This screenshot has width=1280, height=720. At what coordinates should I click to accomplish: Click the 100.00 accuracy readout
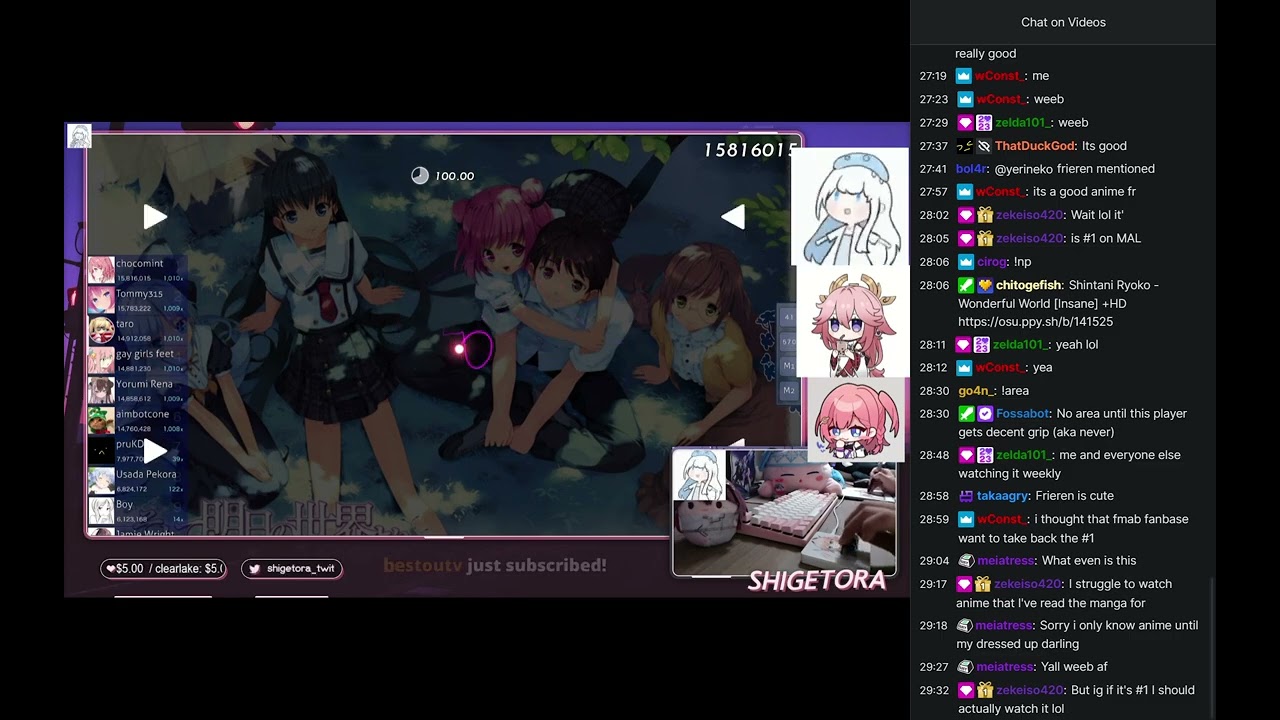pyautogui.click(x=454, y=176)
